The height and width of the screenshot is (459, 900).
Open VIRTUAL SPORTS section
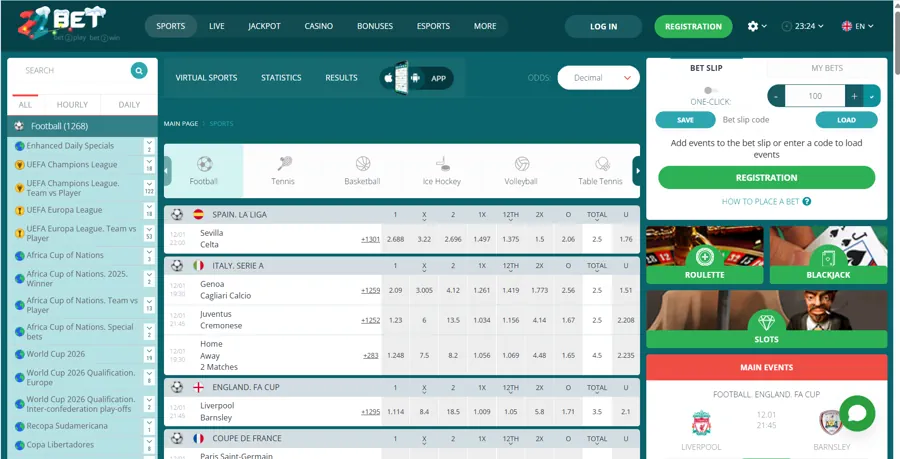[x=206, y=78]
